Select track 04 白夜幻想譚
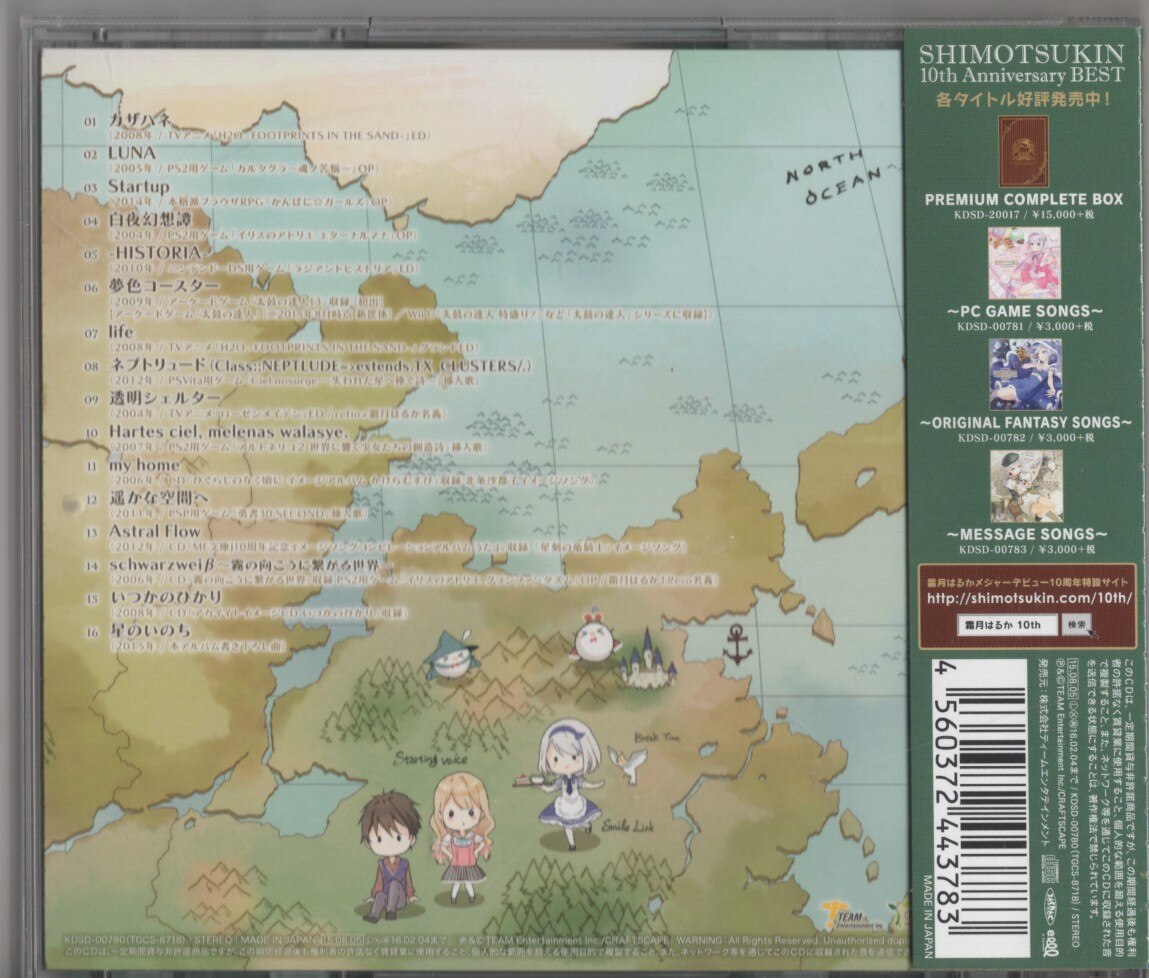Screen dimensions: 1149x978 point(149,219)
